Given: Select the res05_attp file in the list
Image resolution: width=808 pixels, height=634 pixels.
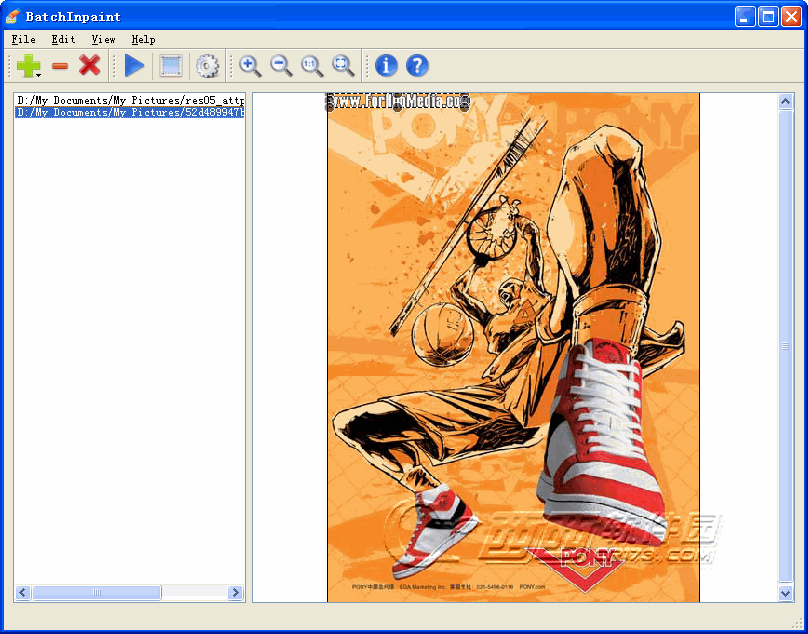Looking at the screenshot, I should [x=129, y=101].
